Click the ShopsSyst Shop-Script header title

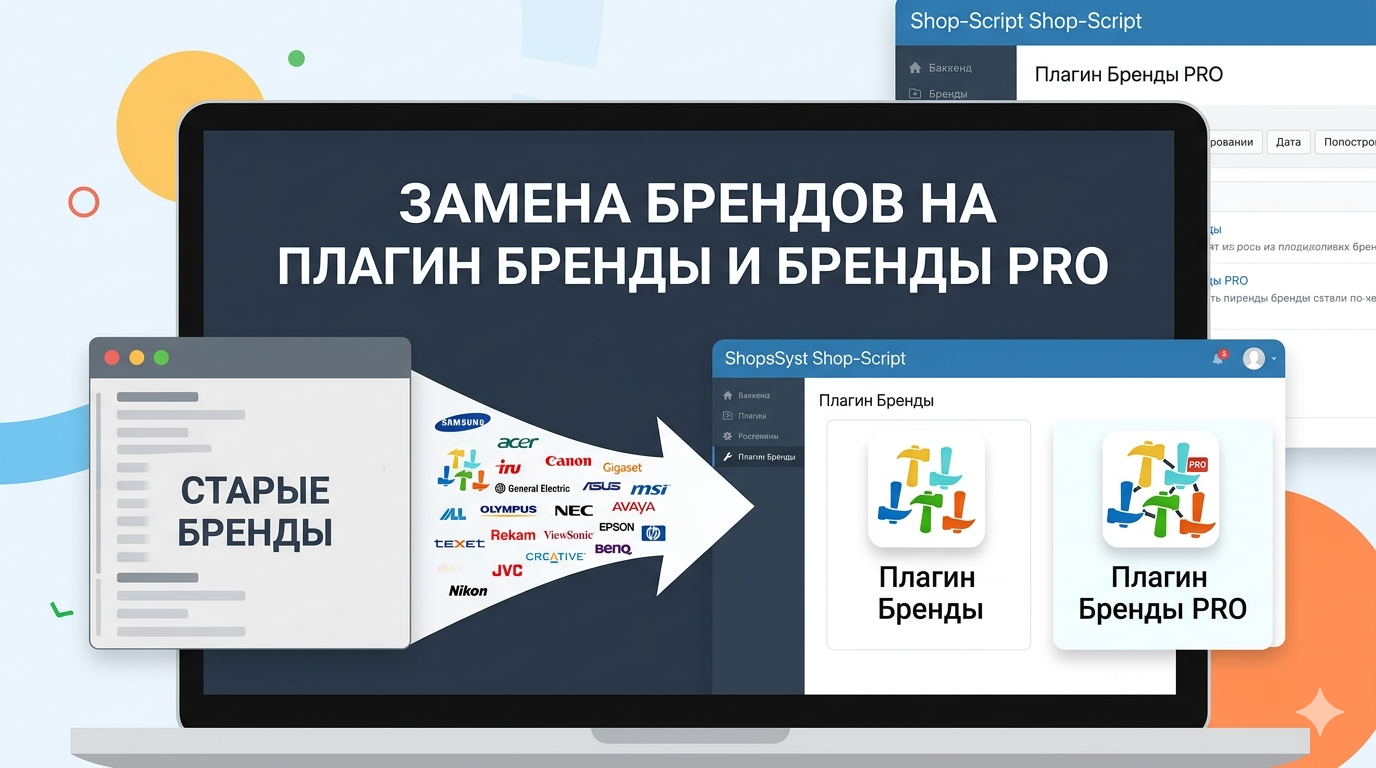(815, 358)
